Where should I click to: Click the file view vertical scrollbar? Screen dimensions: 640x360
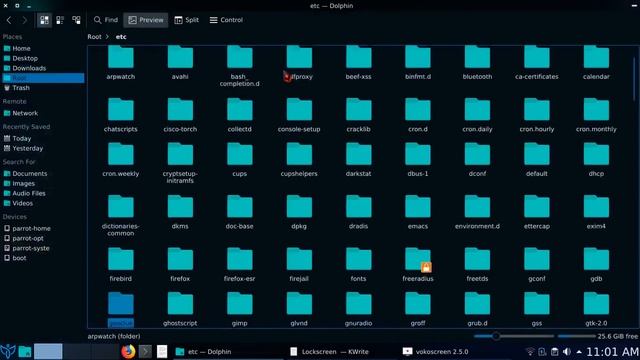634,79
